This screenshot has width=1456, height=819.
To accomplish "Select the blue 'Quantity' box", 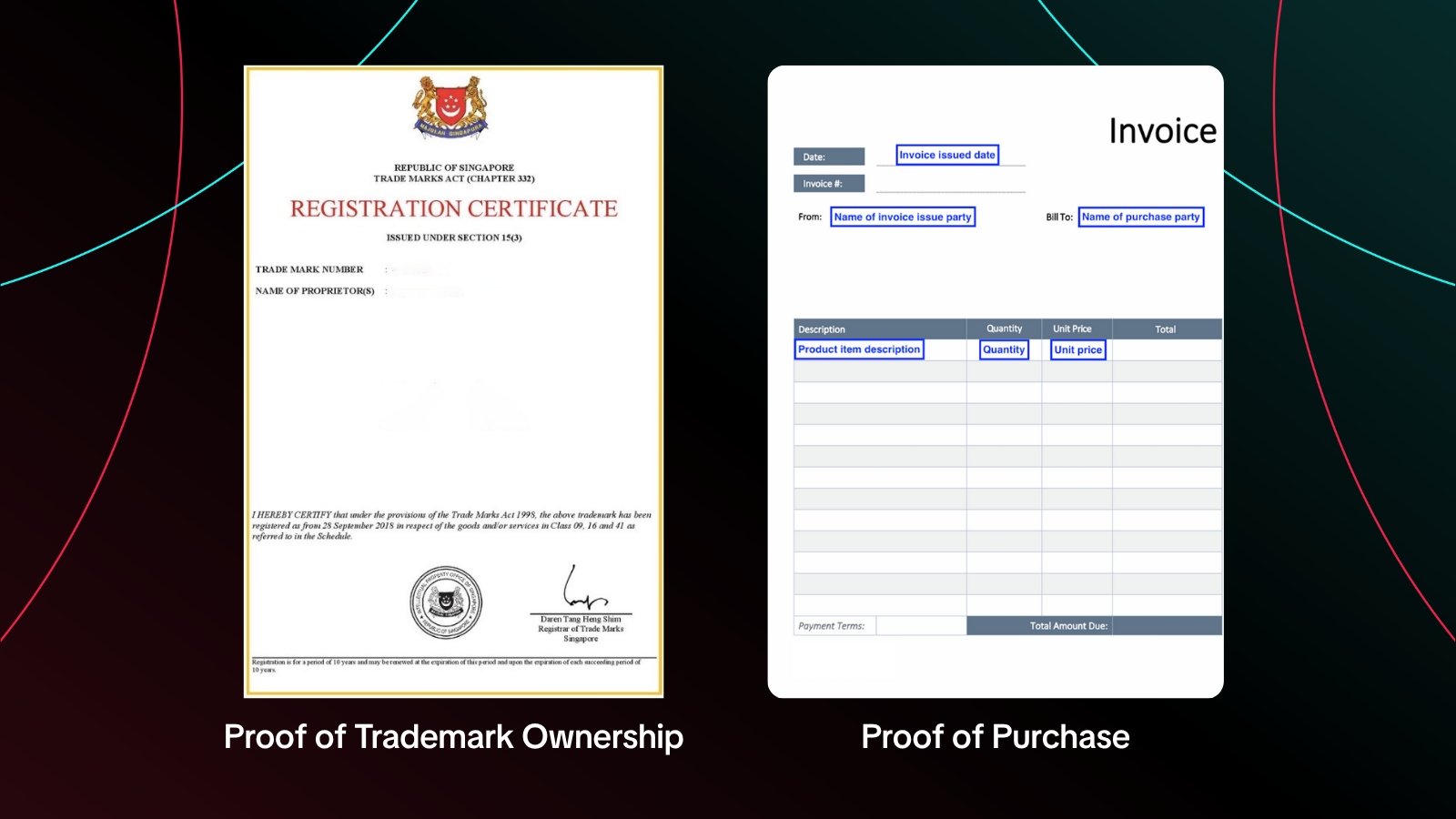I will [1004, 349].
